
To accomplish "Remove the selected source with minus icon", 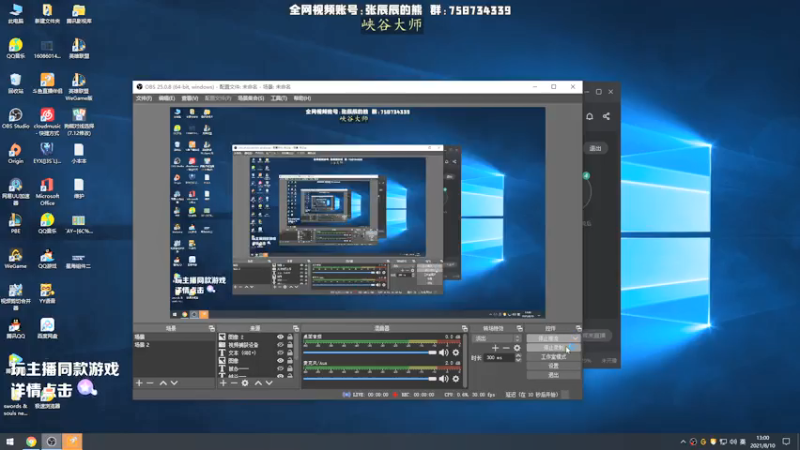I will [x=234, y=383].
